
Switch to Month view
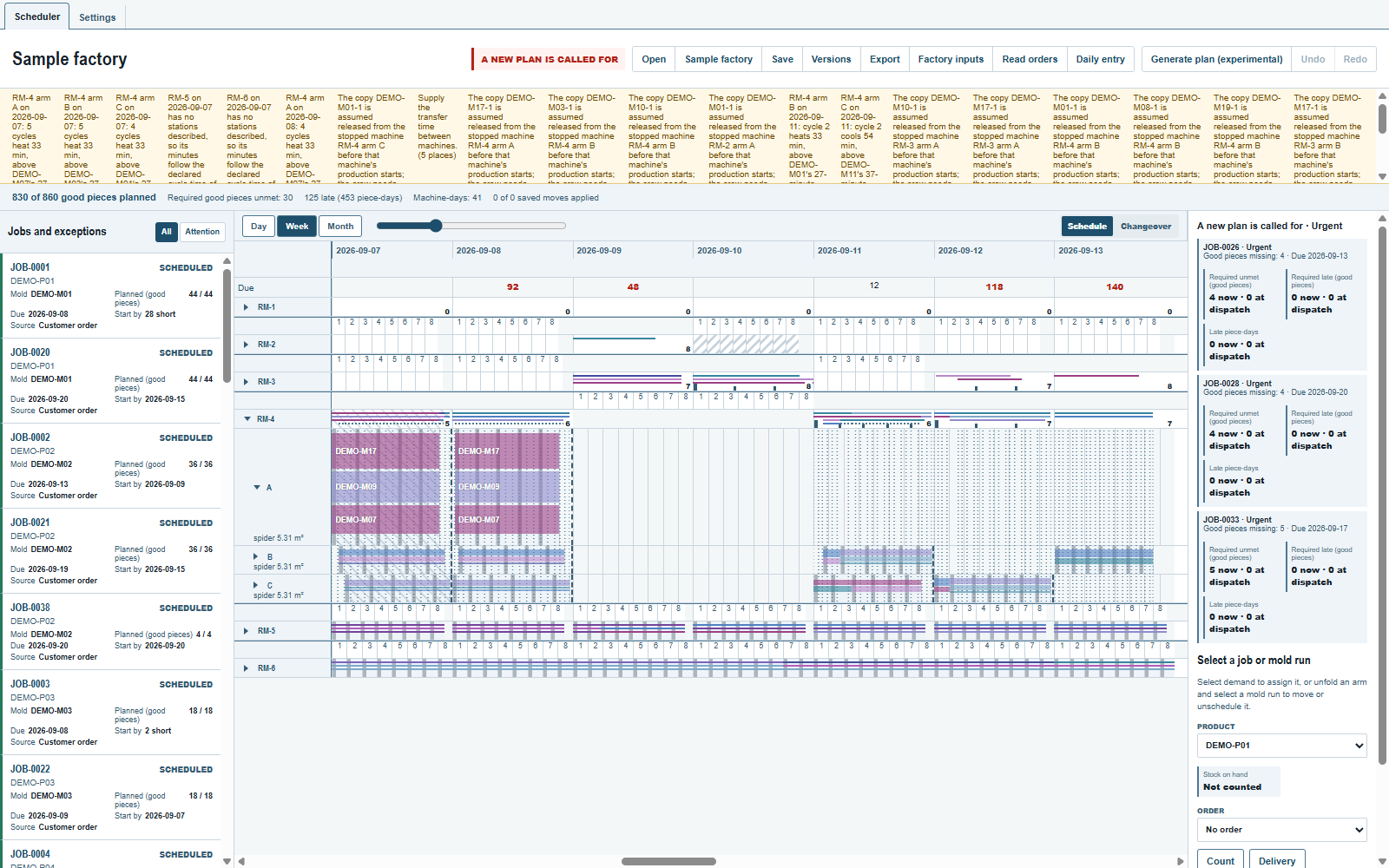(340, 227)
